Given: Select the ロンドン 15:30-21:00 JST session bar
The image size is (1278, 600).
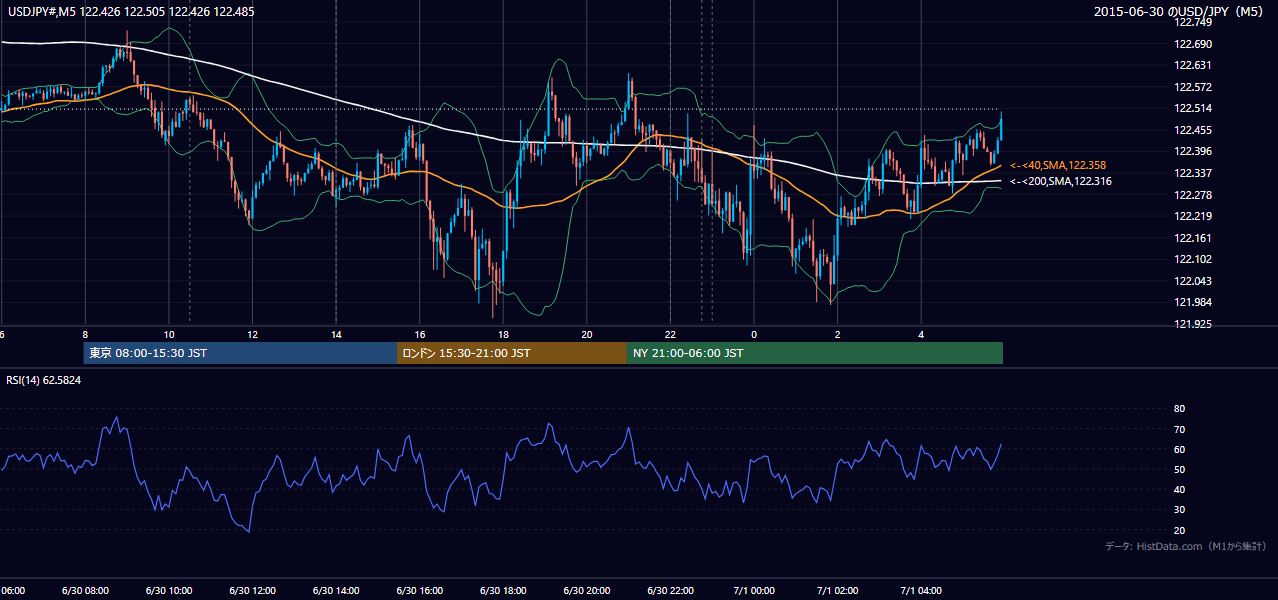Looking at the screenshot, I should (x=512, y=353).
